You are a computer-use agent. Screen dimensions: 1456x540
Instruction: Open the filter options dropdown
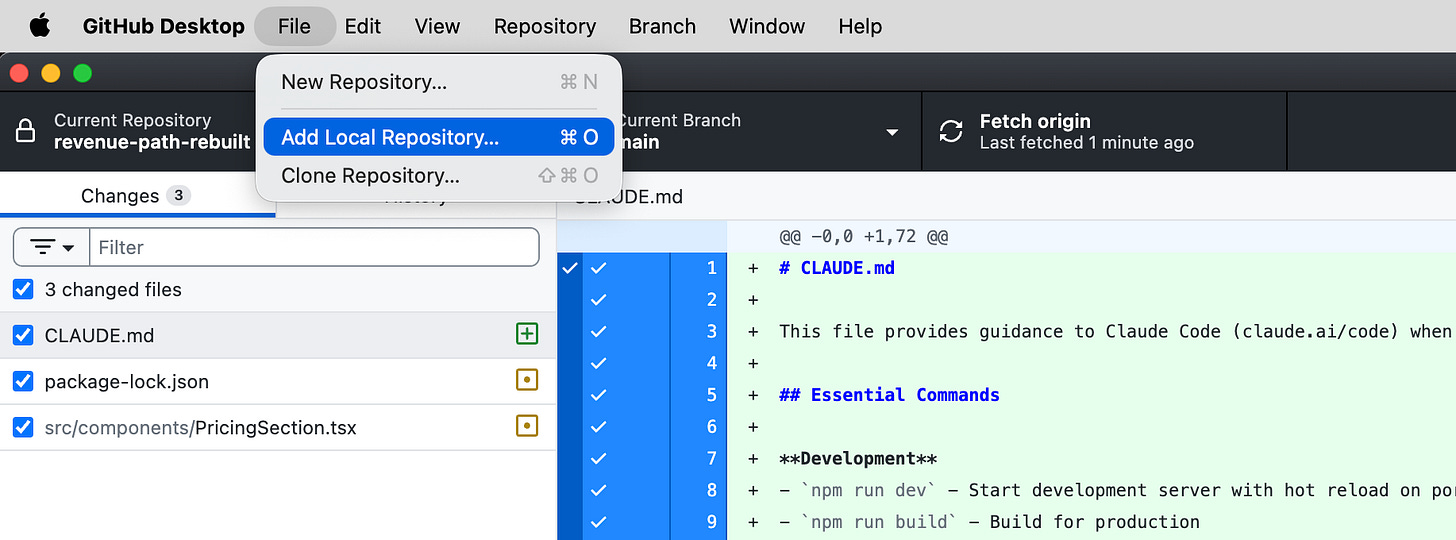(52, 247)
